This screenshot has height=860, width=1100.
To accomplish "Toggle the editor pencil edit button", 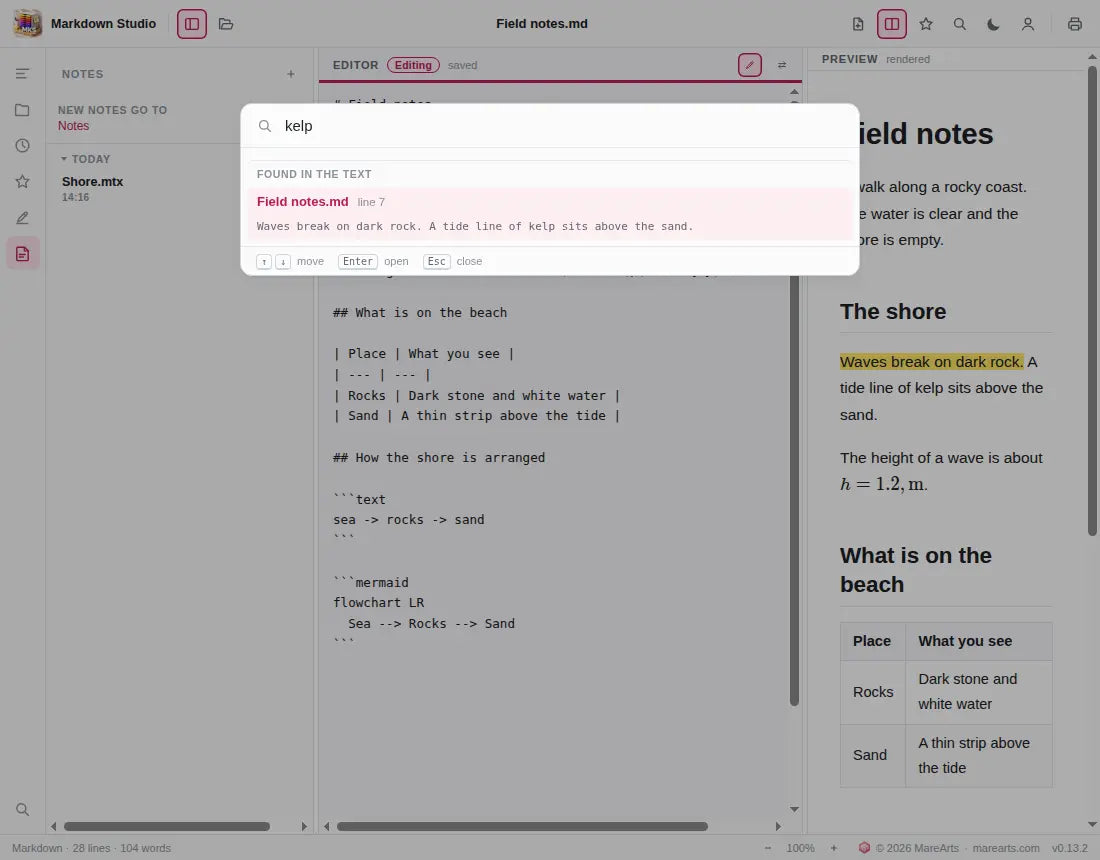I will pos(749,65).
